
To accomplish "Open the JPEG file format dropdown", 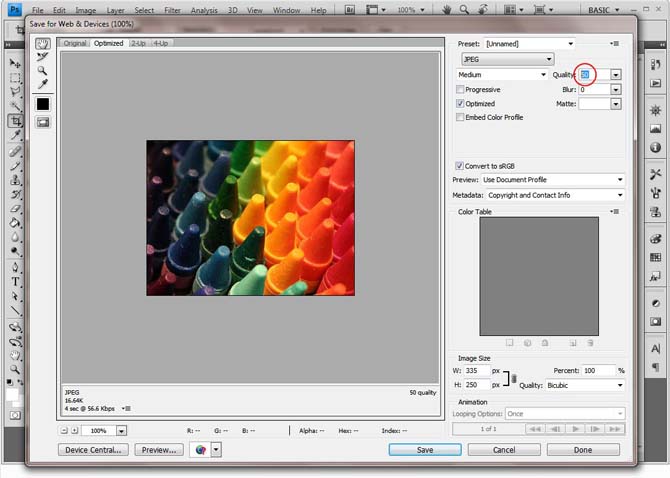I will coord(508,59).
